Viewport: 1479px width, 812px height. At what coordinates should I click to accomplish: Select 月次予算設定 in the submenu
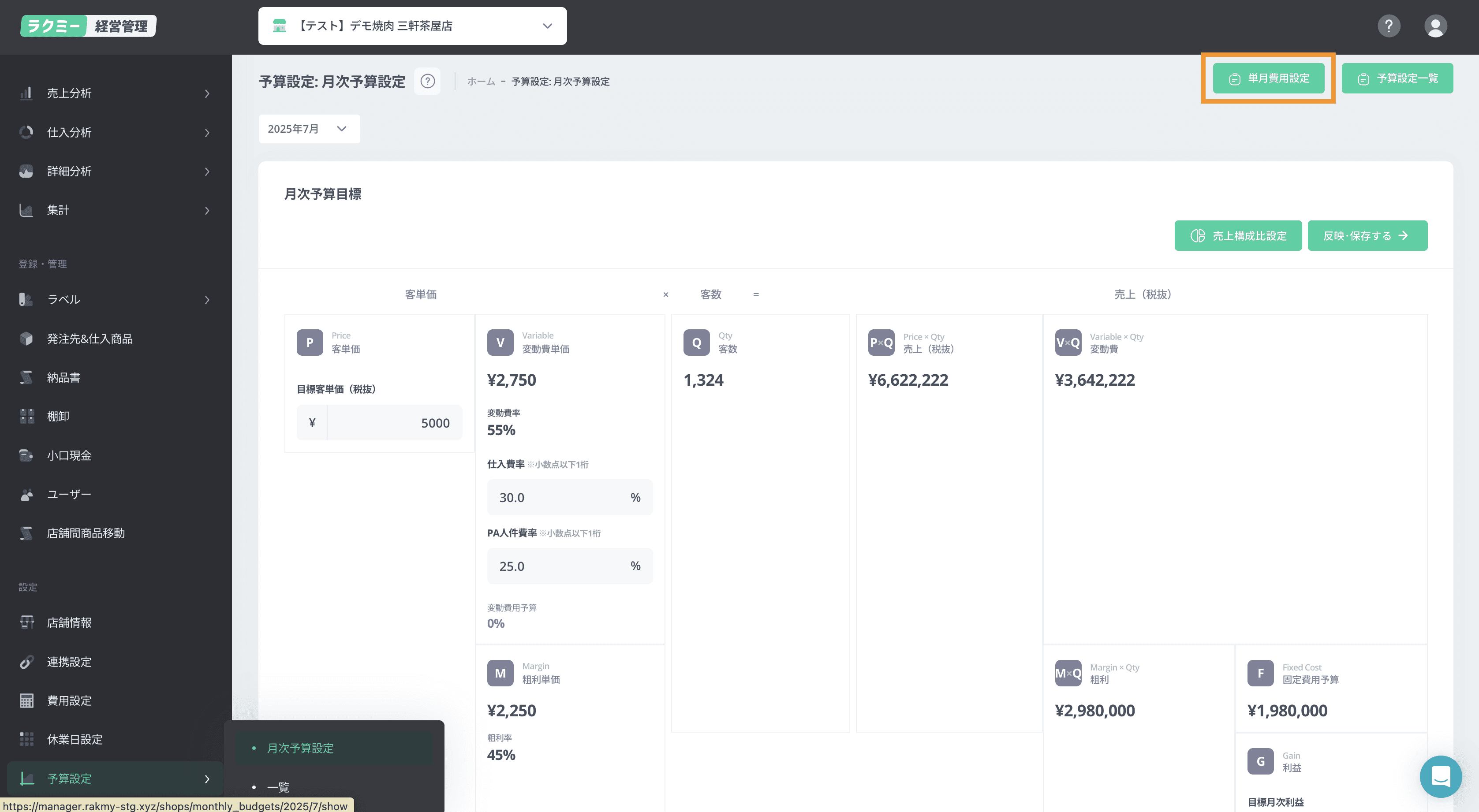tap(300, 748)
